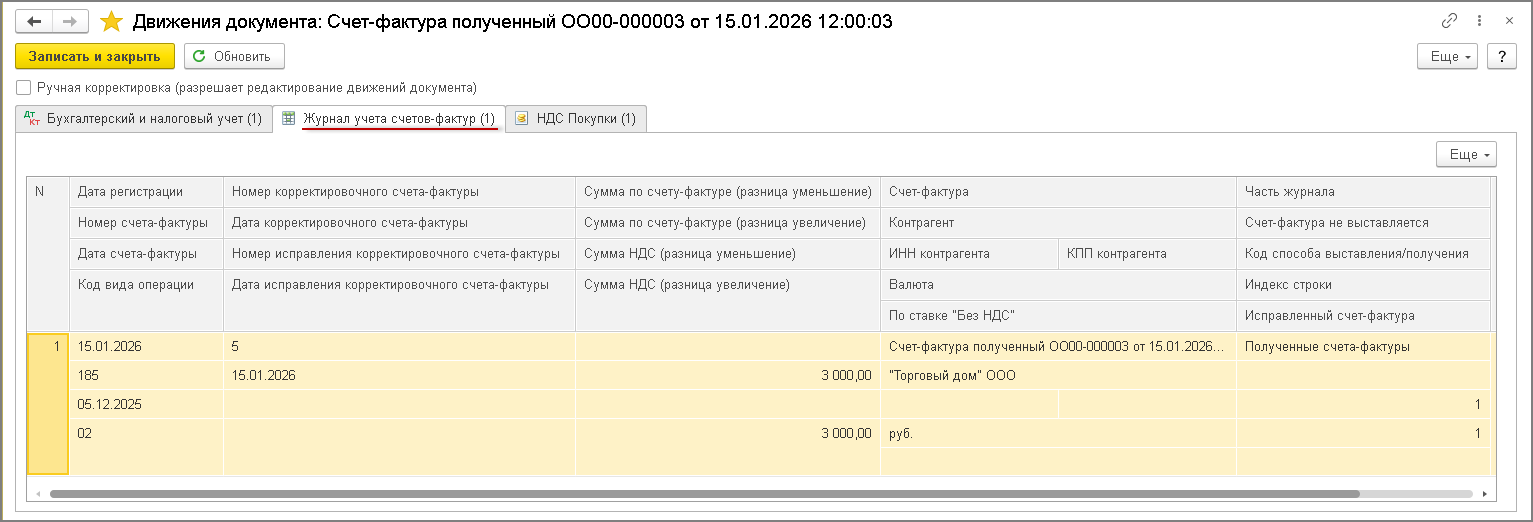The image size is (1533, 522).
Task: Click Сумма НДС (разница увеличение) header
Action: [x=728, y=300]
